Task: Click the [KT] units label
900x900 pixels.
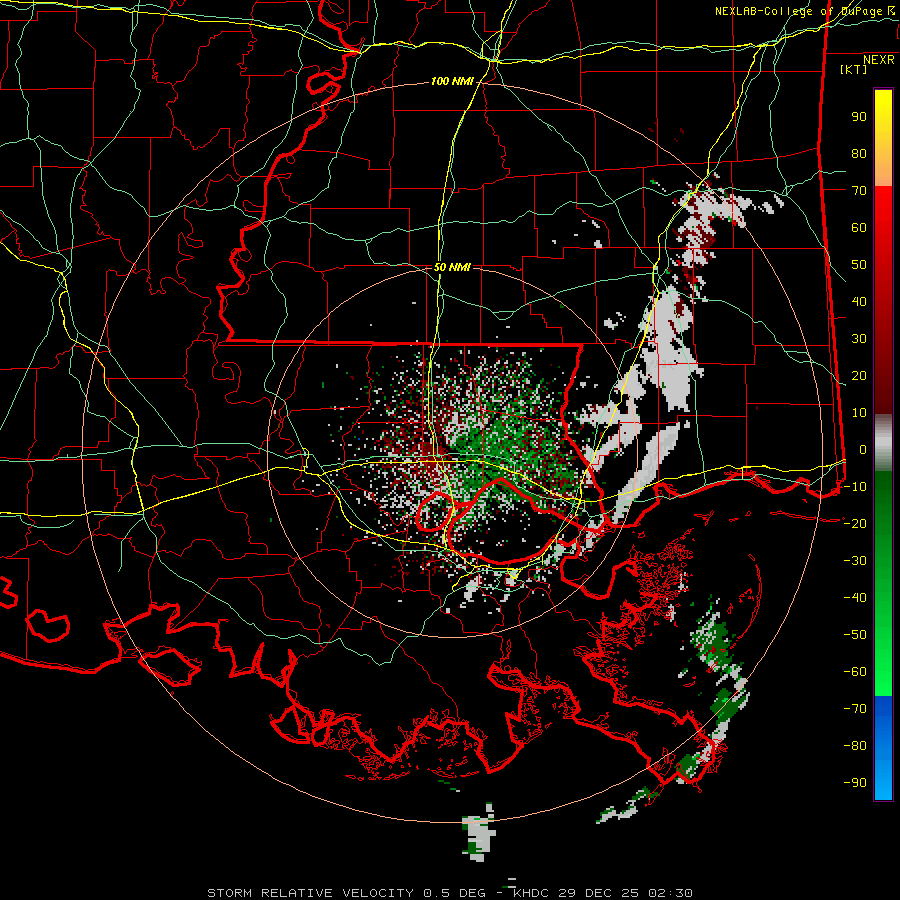Action: (853, 69)
